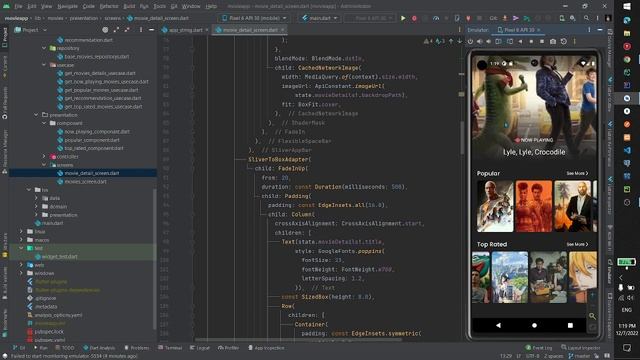Open Microsoft Edge on the taskbar
The image size is (640, 360).
(627, 20)
